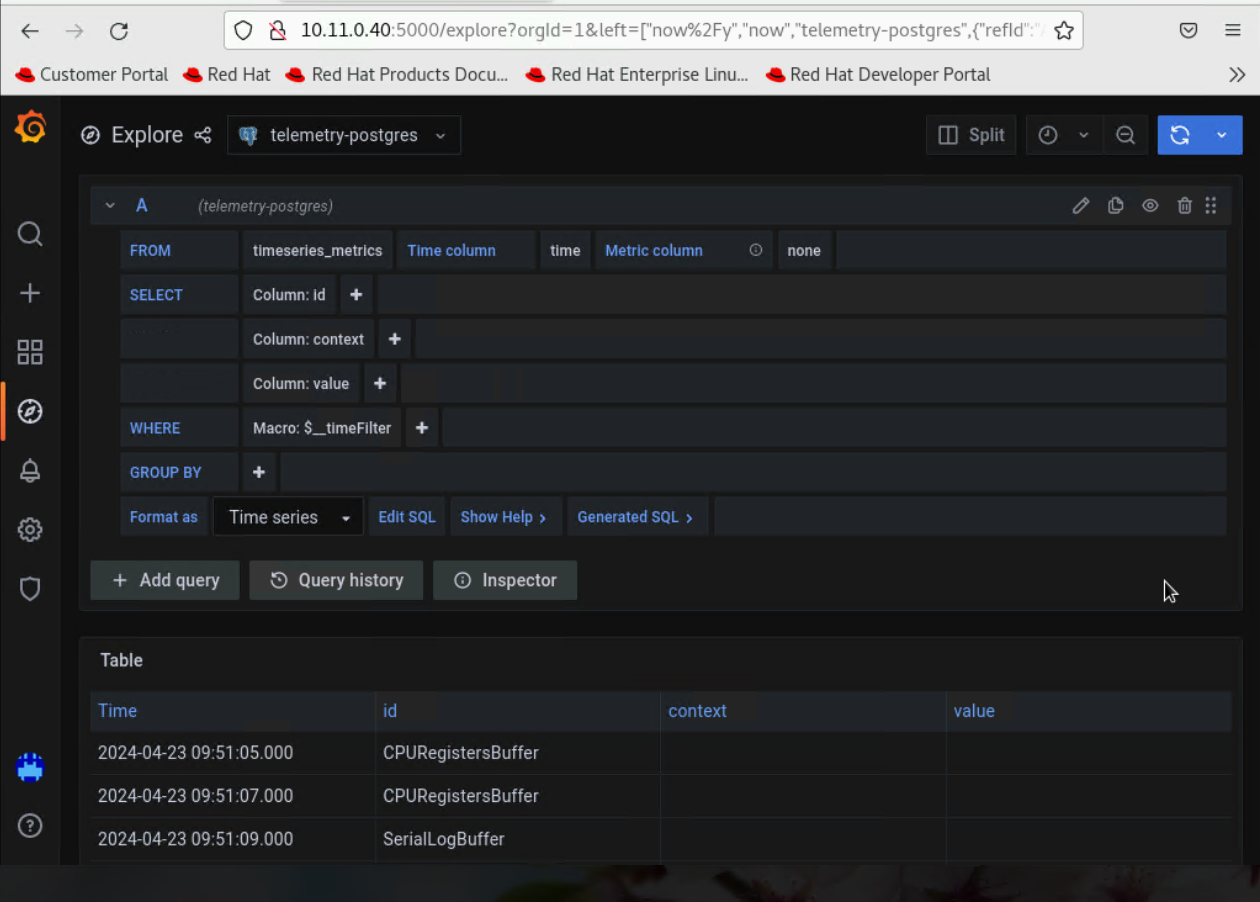Click the Column: id select part
The width and height of the screenshot is (1260, 902).
point(289,295)
